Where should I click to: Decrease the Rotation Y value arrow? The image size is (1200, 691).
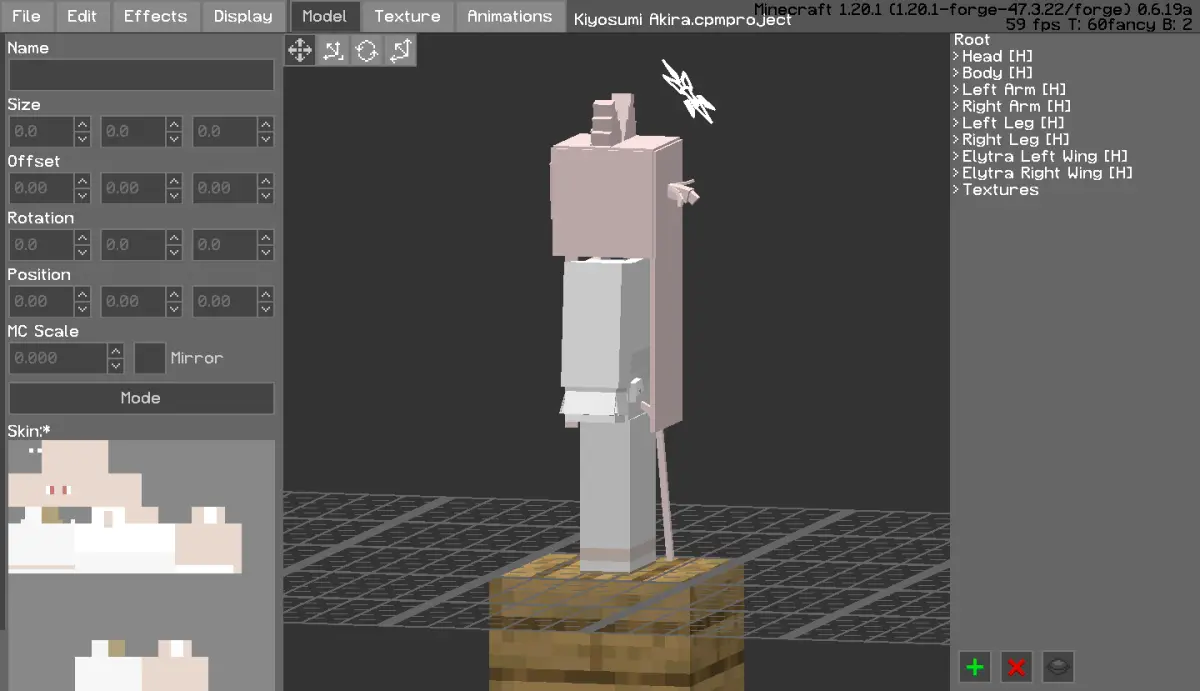click(x=174, y=253)
